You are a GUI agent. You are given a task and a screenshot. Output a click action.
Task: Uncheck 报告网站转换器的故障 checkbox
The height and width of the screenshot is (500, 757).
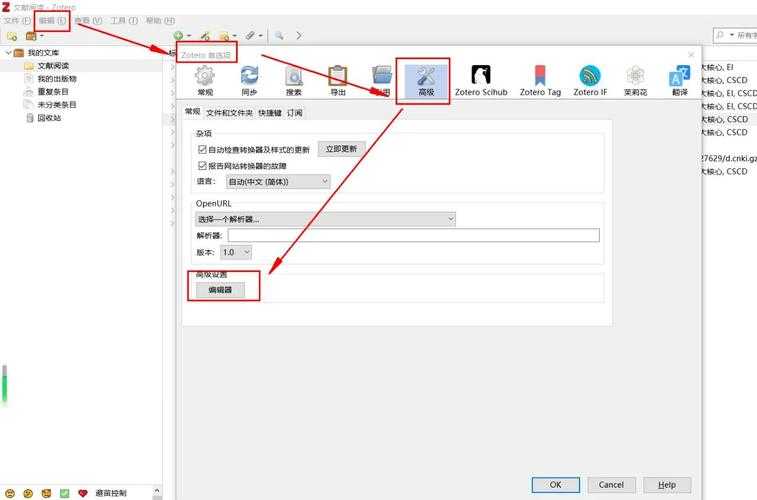(203, 165)
